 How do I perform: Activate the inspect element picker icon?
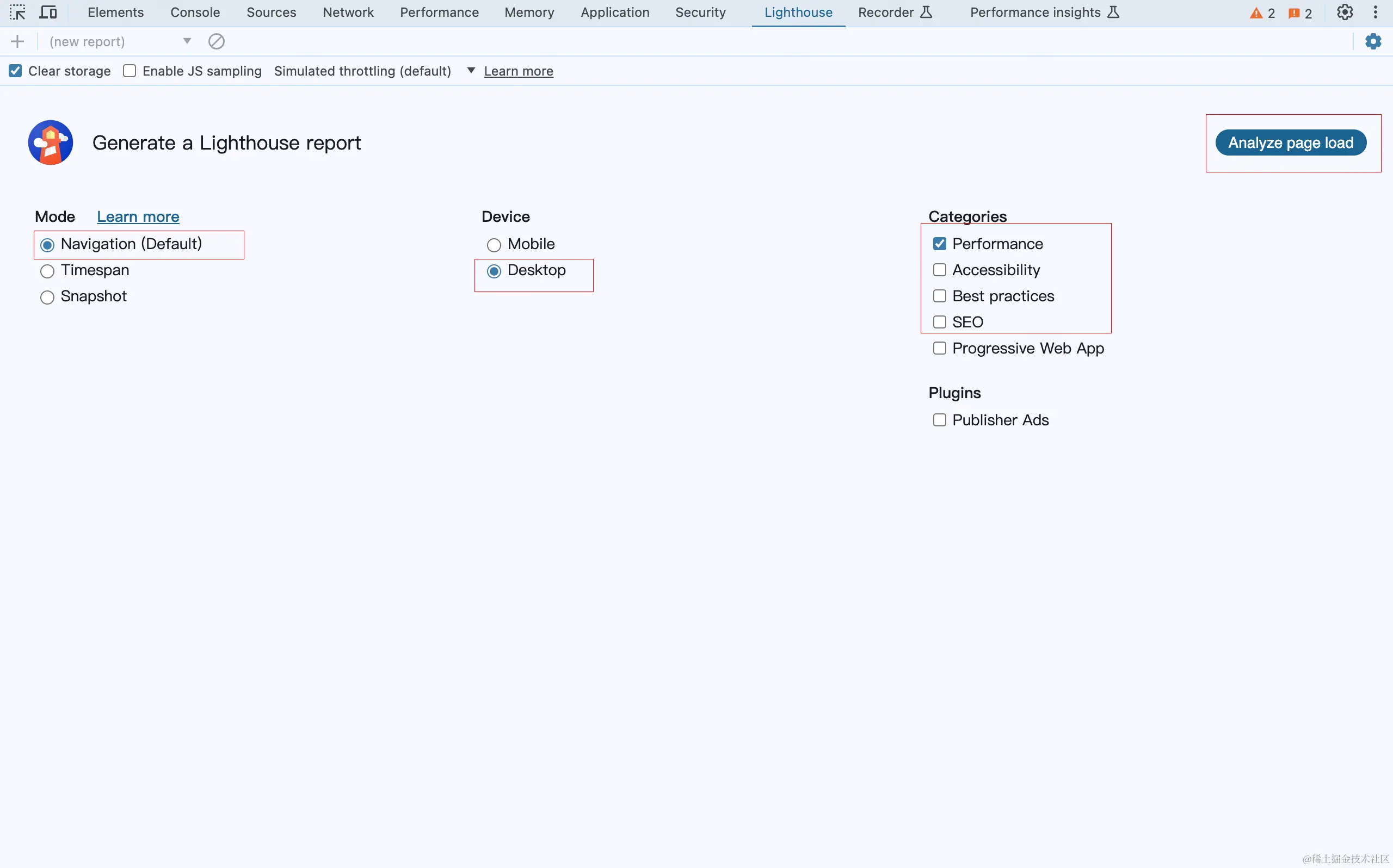pyautogui.click(x=17, y=12)
